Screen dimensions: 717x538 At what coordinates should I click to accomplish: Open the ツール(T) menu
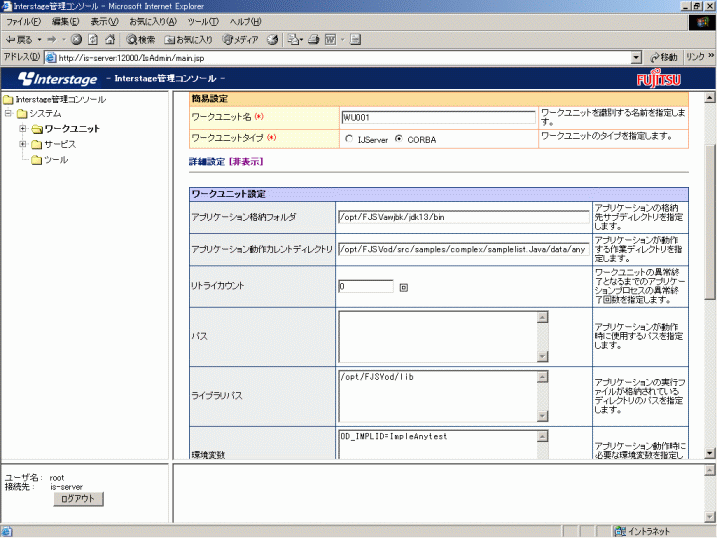203,21
